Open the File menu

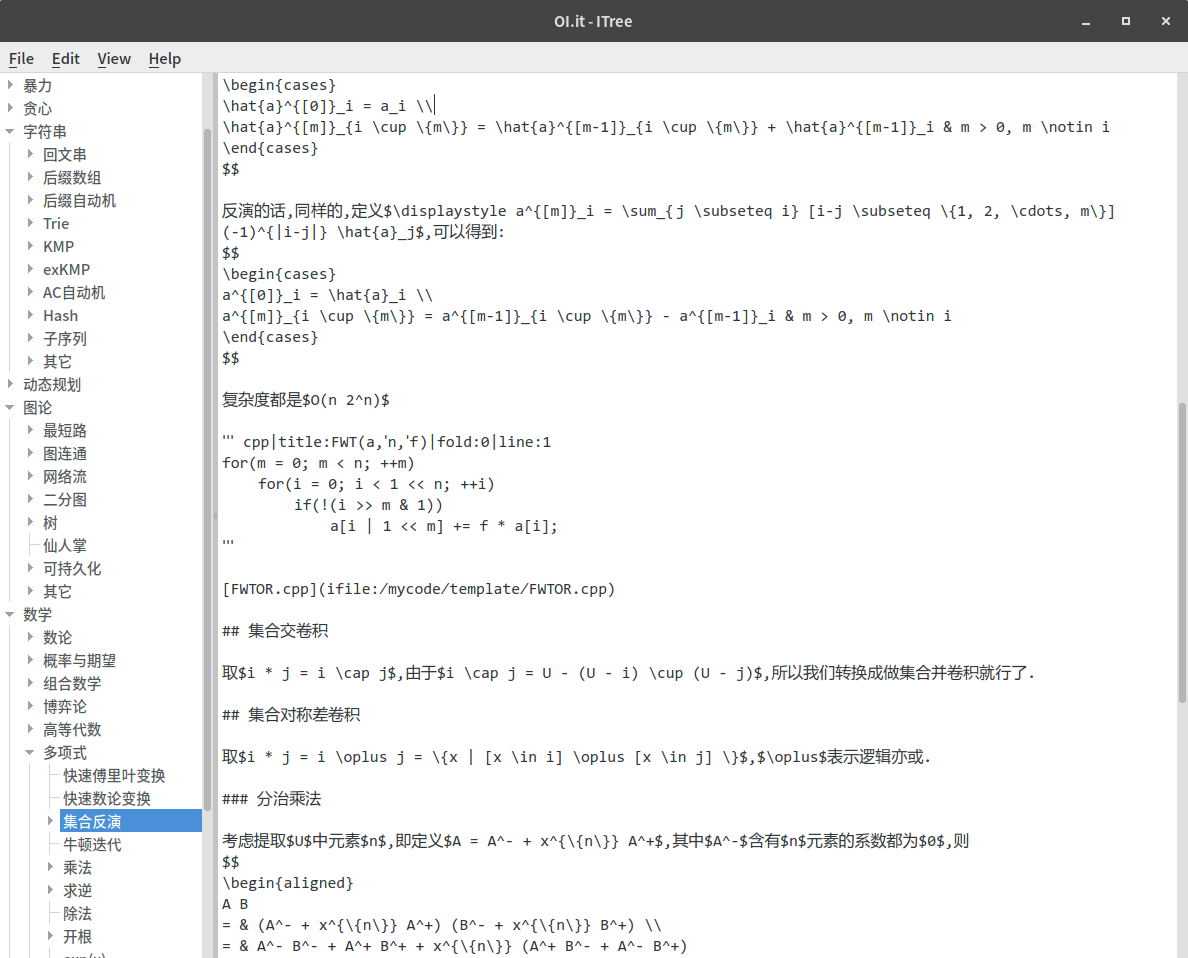click(20, 59)
